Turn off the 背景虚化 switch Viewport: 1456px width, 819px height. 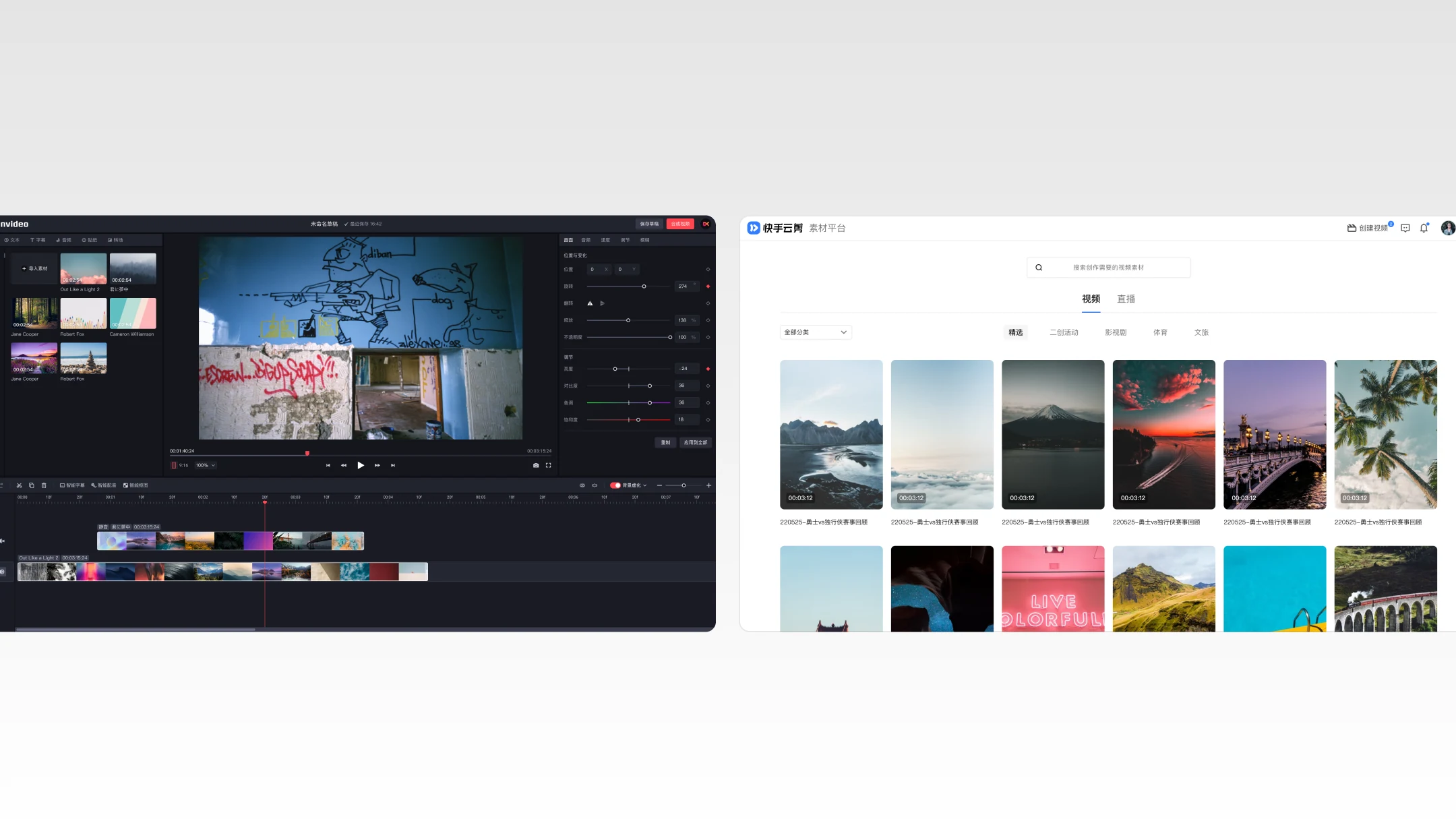615,485
